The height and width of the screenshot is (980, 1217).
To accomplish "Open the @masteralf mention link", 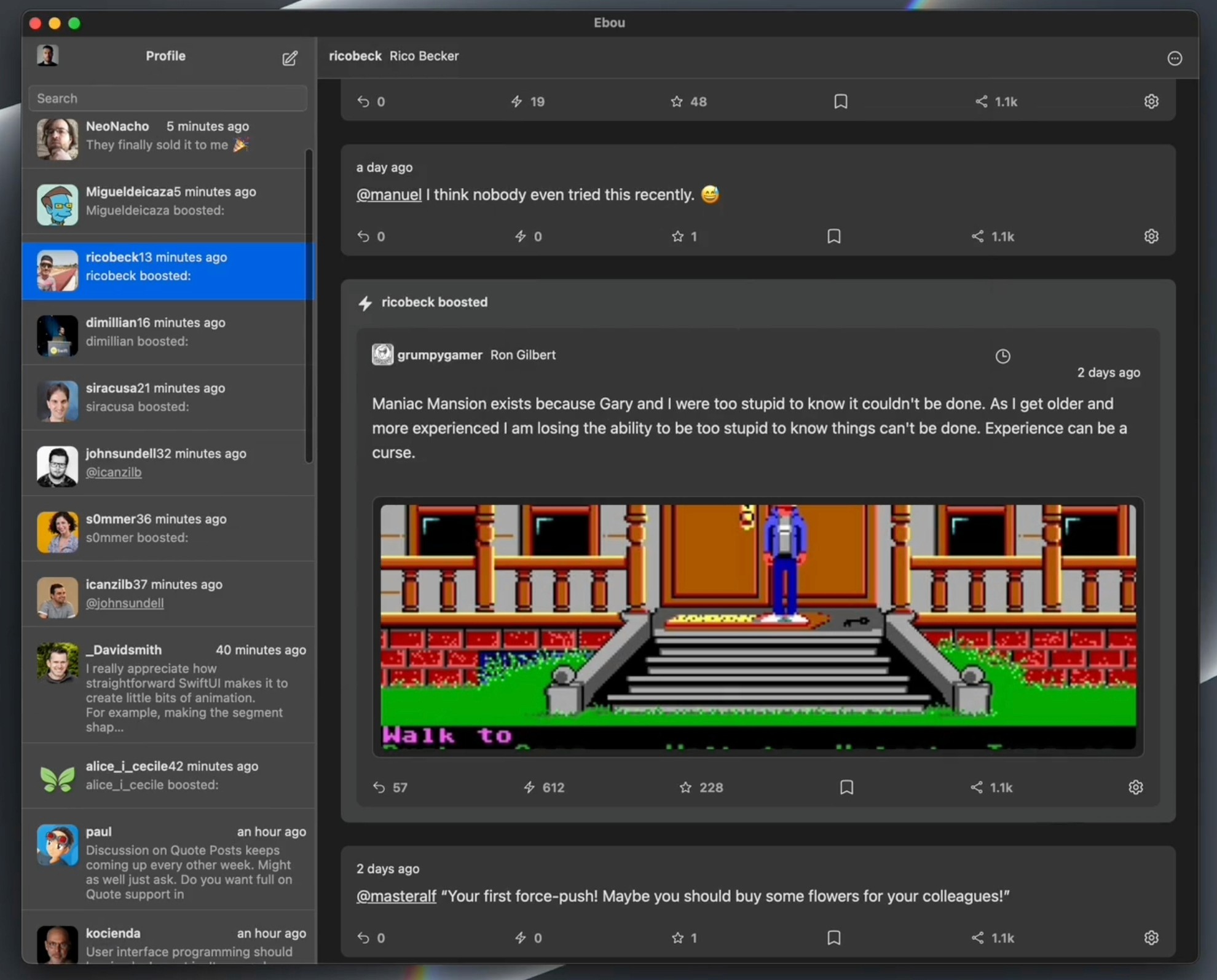I will point(396,896).
